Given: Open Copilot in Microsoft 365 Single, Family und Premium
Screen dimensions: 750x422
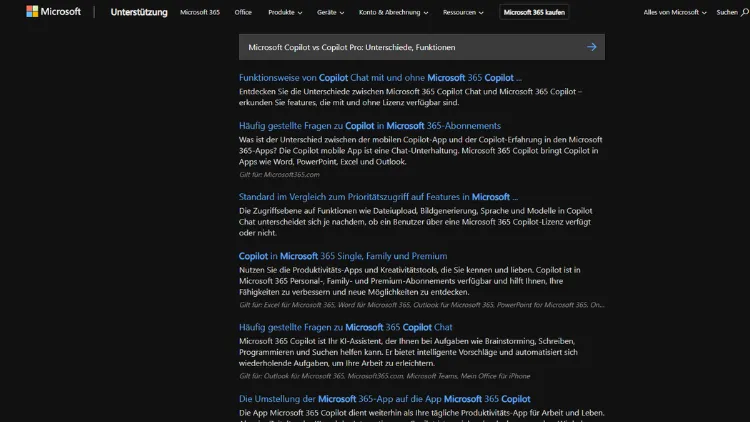Looking at the screenshot, I should pyautogui.click(x=343, y=256).
